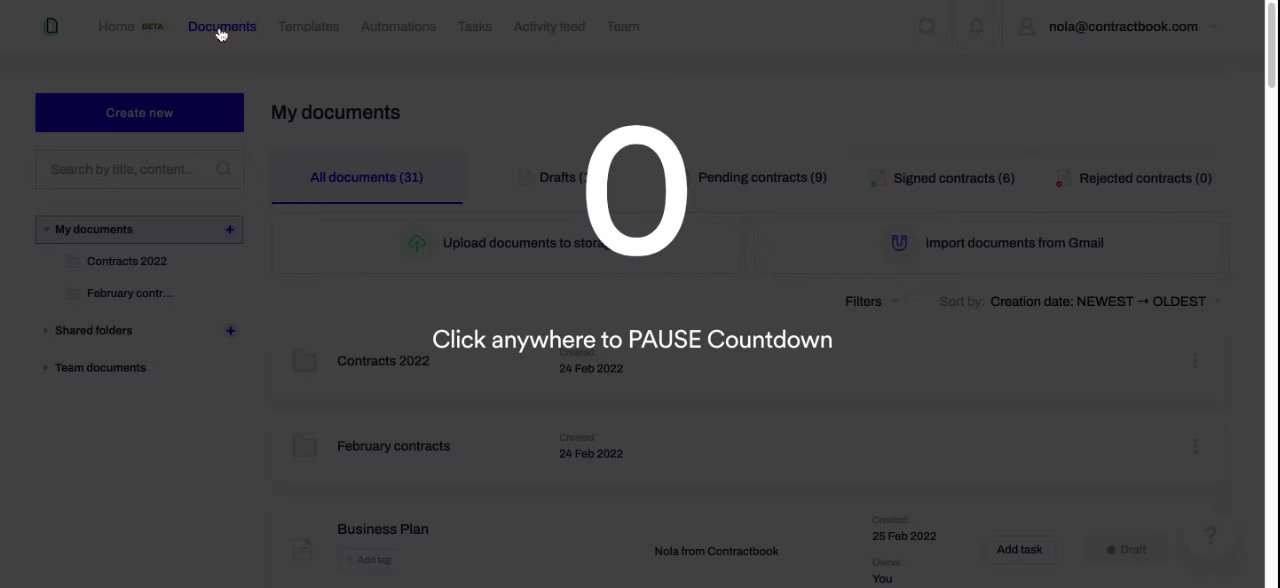Click the search magnifier icon in sidebar
Viewport: 1280px width, 588px height.
pos(224,169)
